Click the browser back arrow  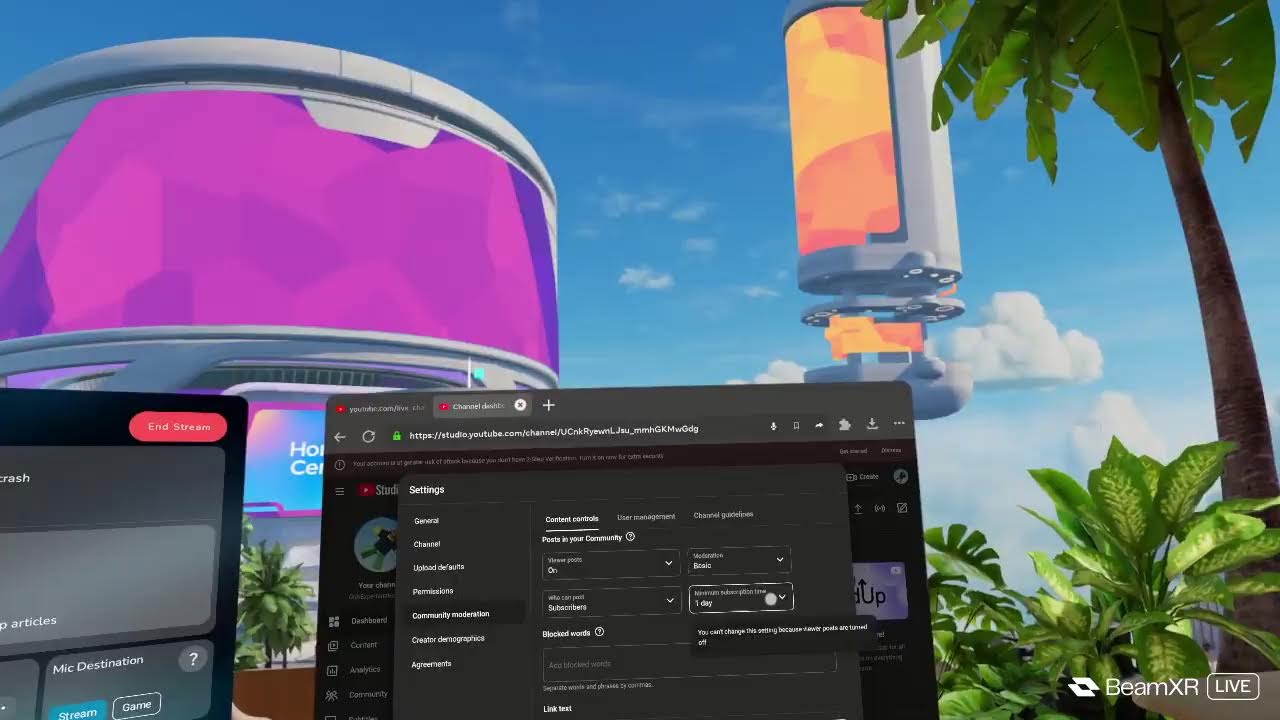click(340, 437)
